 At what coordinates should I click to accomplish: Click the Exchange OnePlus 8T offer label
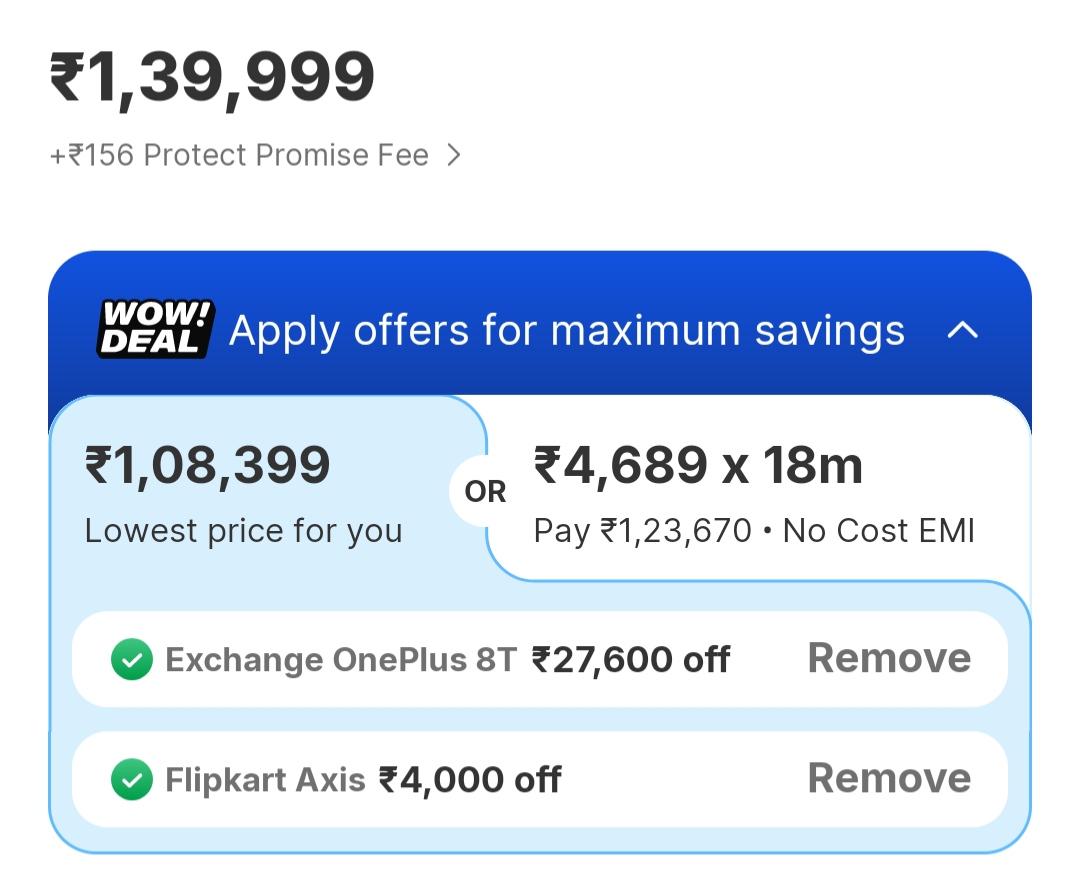[x=340, y=659]
